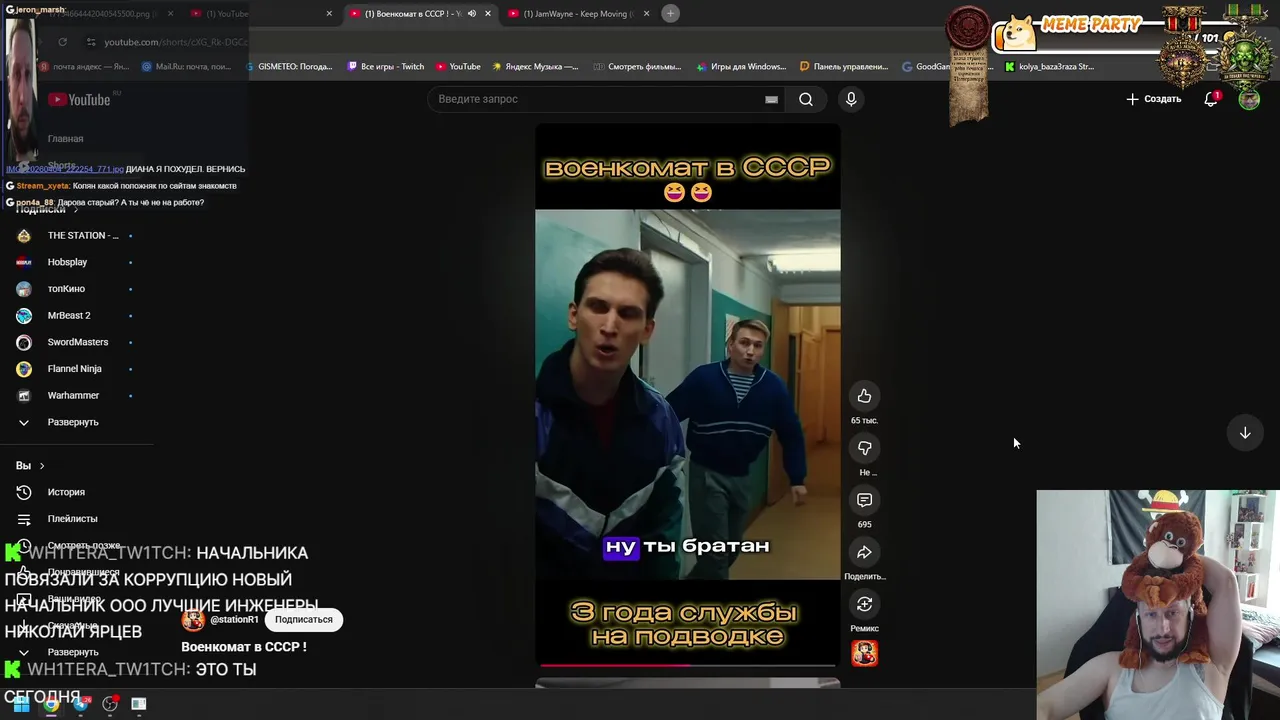Open account avatar menu
Image resolution: width=1280 pixels, height=720 pixels.
pos(1249,99)
